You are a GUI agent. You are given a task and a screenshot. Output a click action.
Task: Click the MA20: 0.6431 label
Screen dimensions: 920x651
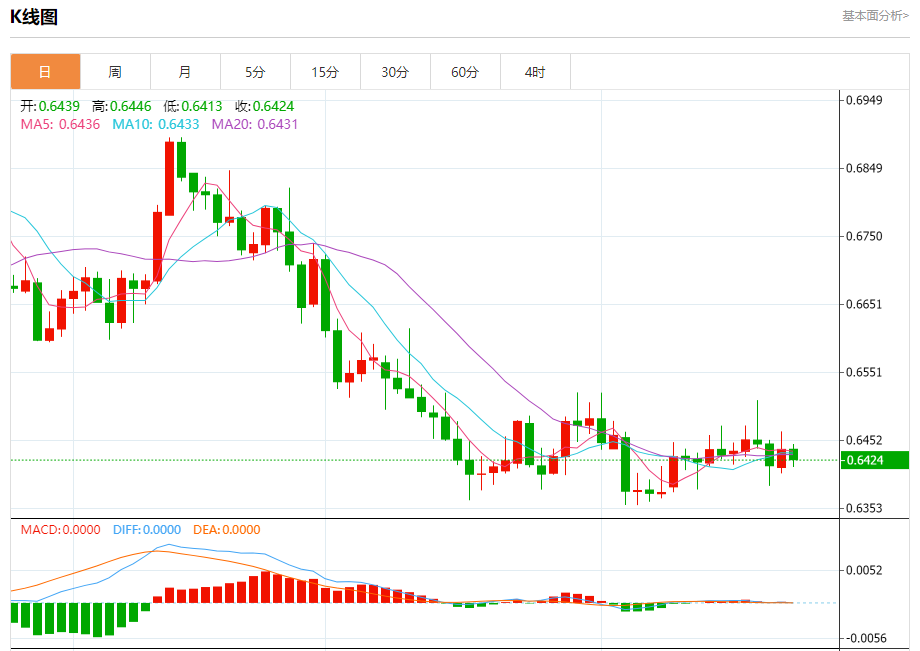(255, 124)
